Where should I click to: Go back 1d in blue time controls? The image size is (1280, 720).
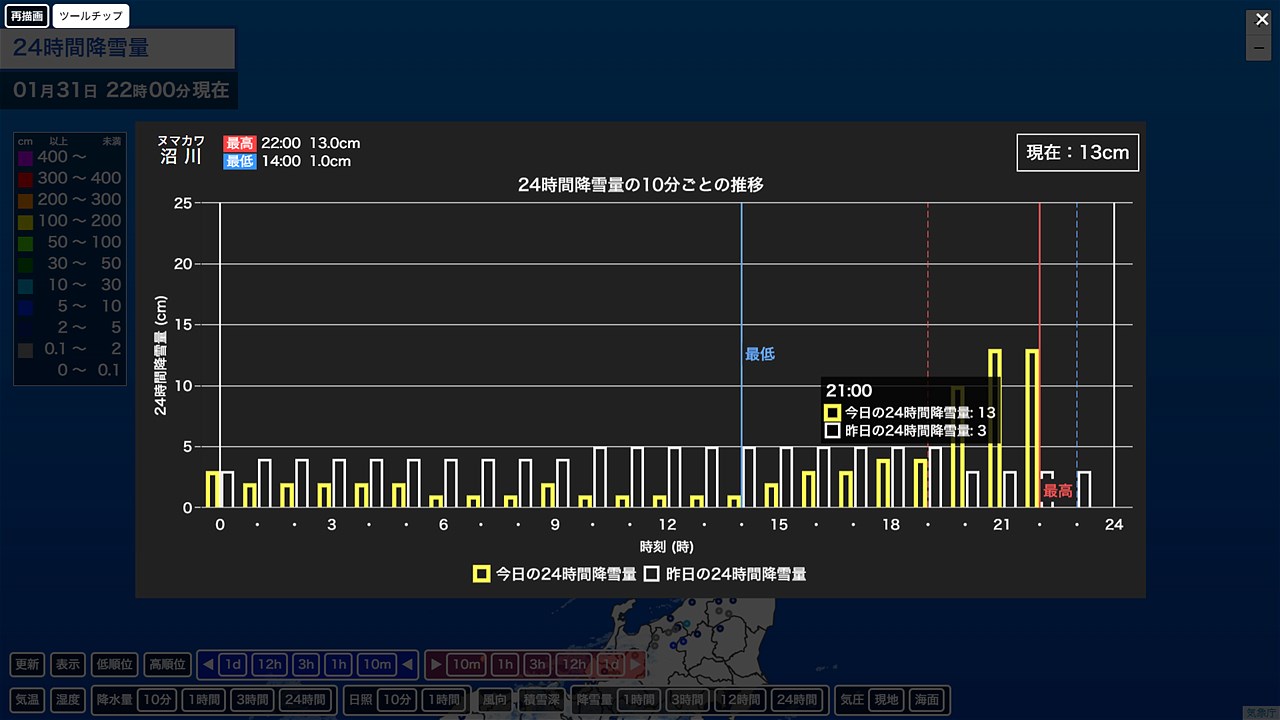pos(233,664)
